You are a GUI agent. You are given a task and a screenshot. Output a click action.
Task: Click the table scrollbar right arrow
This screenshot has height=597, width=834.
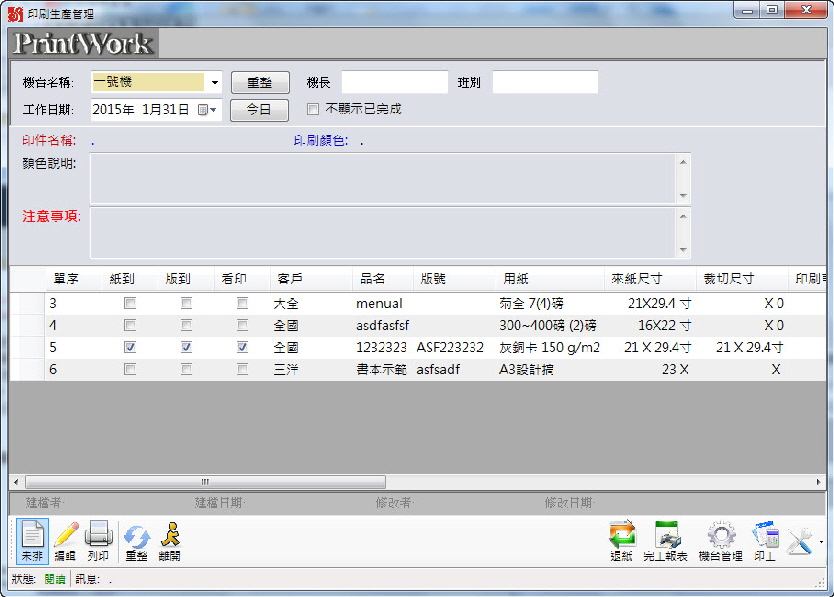pyautogui.click(x=819, y=482)
